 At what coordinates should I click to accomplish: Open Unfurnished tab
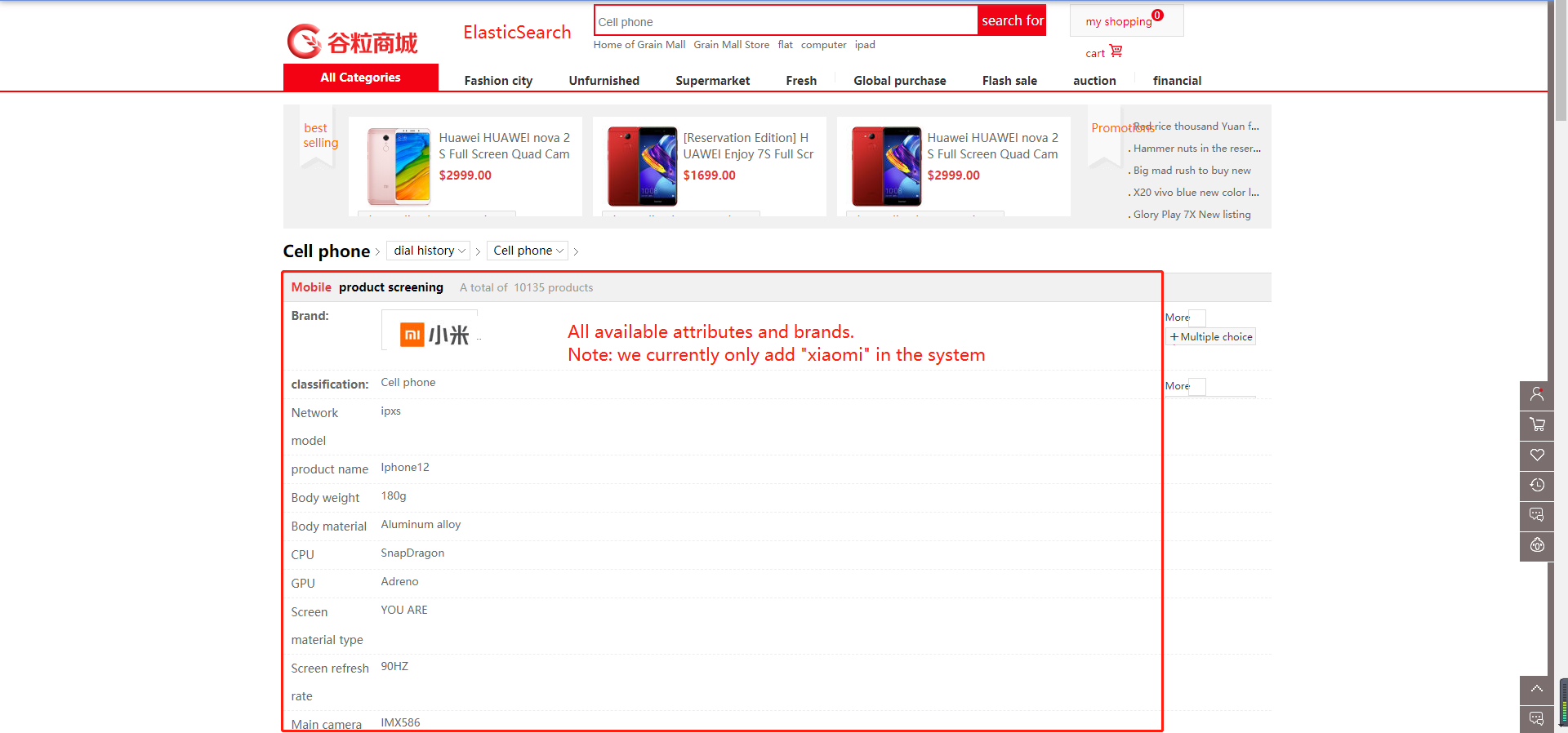(x=604, y=81)
